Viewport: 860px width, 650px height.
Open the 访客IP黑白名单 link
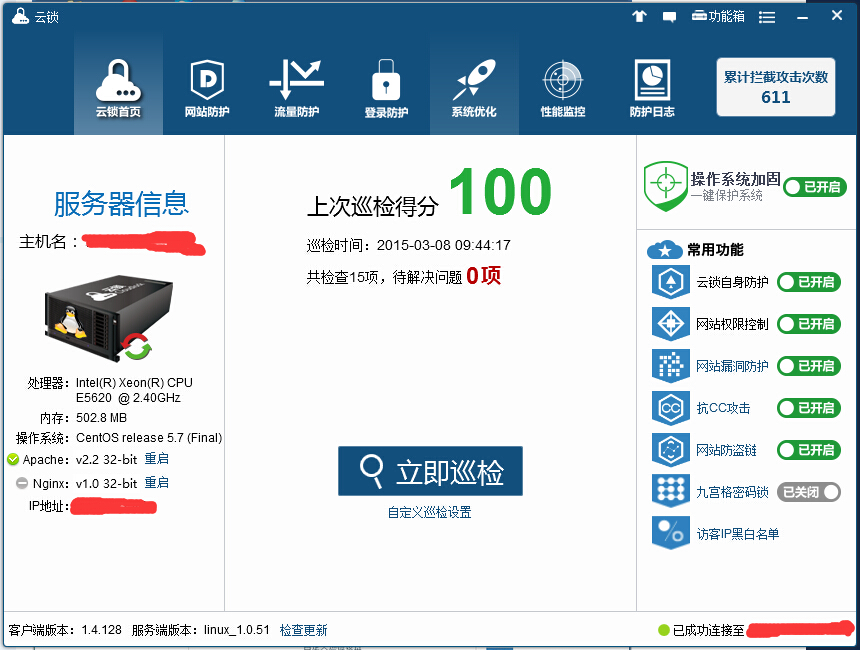738,534
